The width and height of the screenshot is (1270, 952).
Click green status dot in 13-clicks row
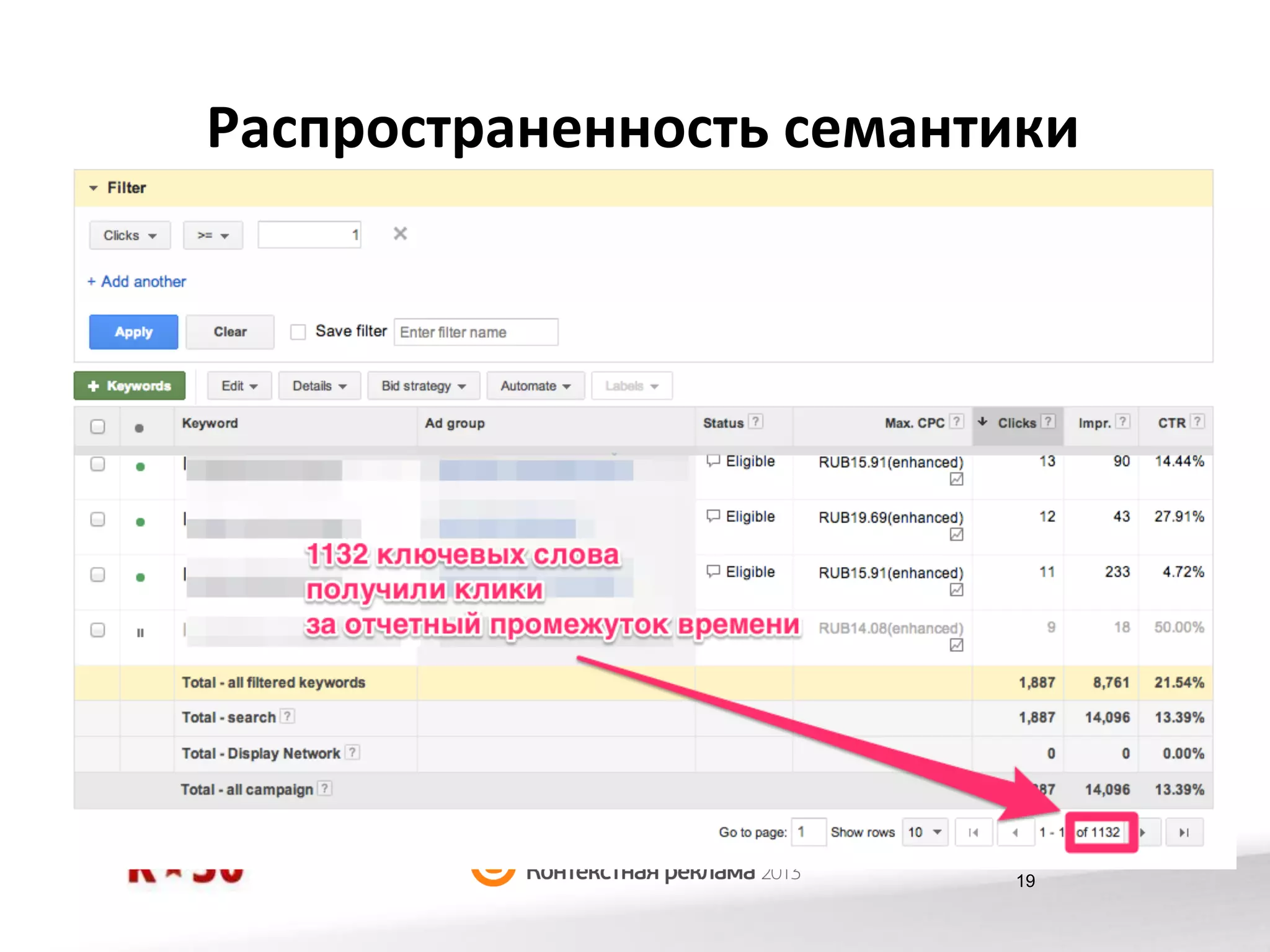140,467
